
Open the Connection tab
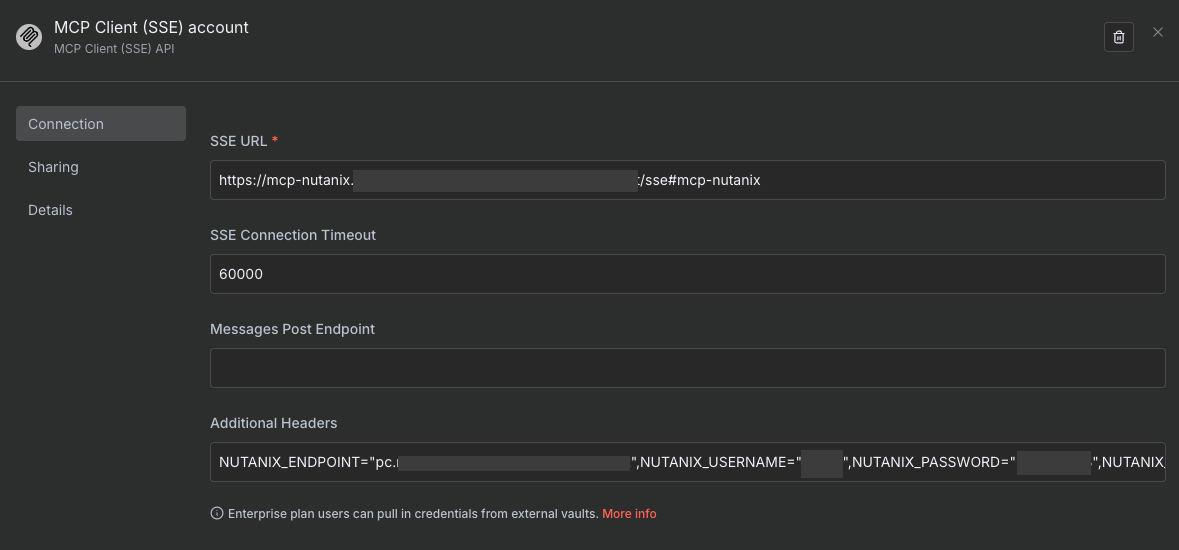[100, 124]
